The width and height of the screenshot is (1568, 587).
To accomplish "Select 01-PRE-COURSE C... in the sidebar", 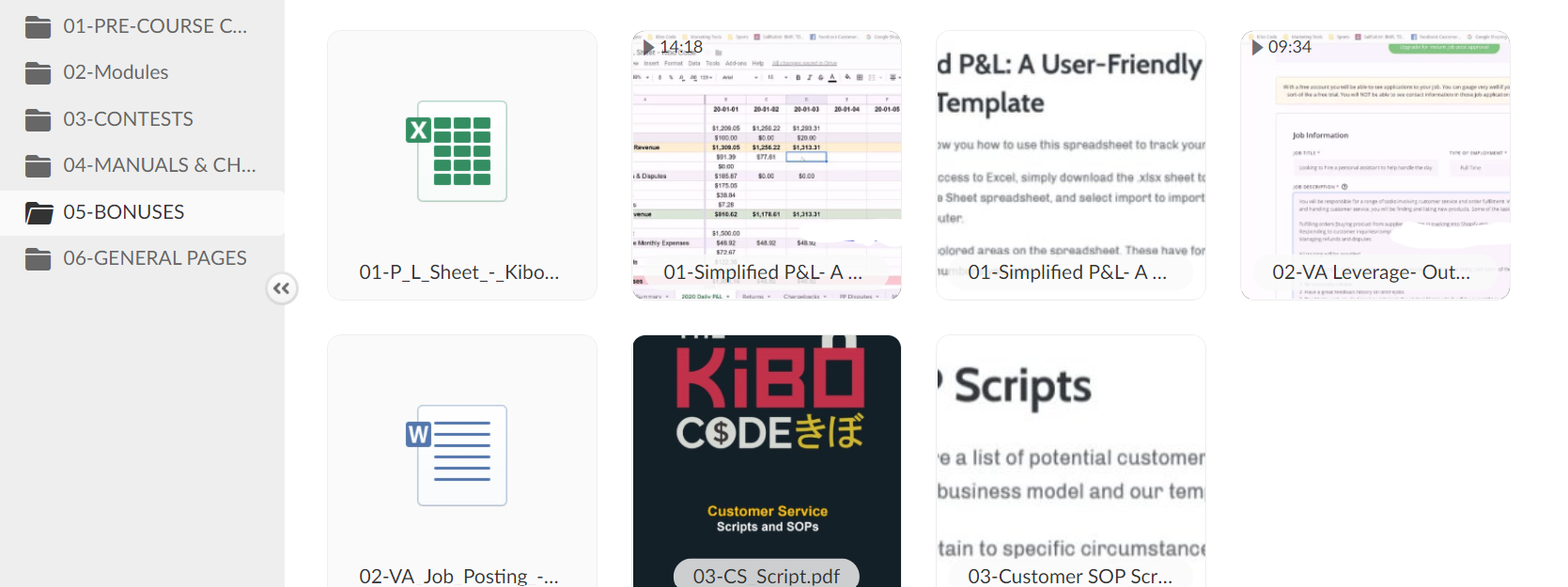I will (x=155, y=26).
